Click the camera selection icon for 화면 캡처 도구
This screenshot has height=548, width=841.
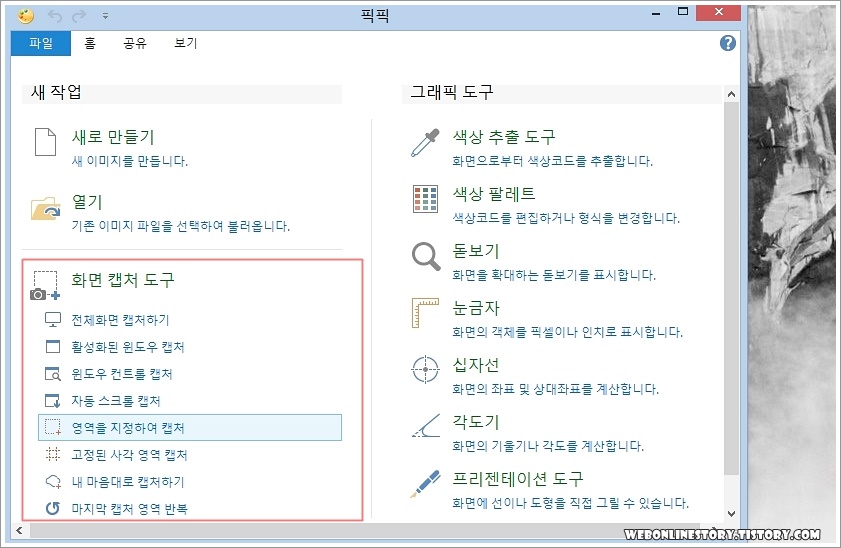45,285
